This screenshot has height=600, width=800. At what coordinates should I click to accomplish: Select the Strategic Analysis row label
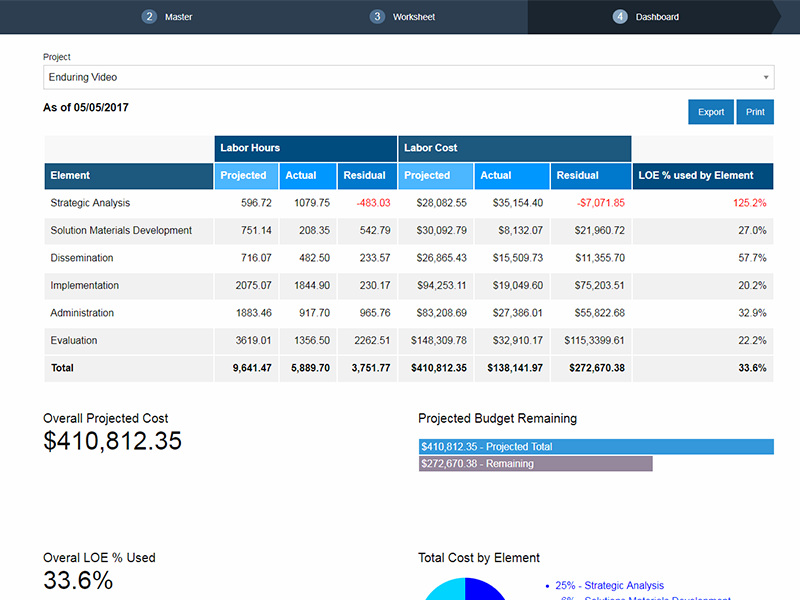[x=90, y=203]
